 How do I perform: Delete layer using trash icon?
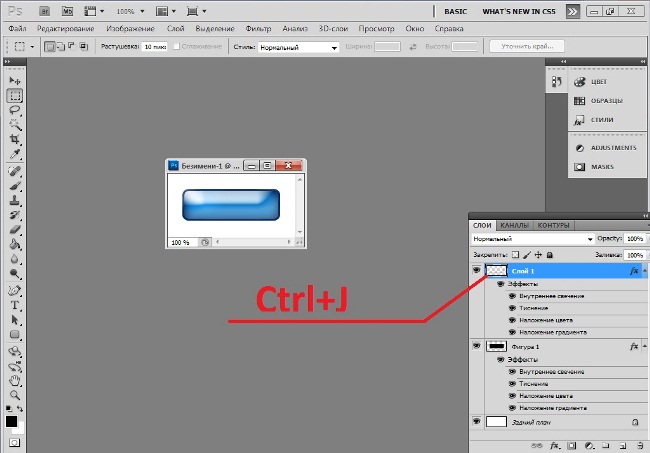tap(640, 446)
